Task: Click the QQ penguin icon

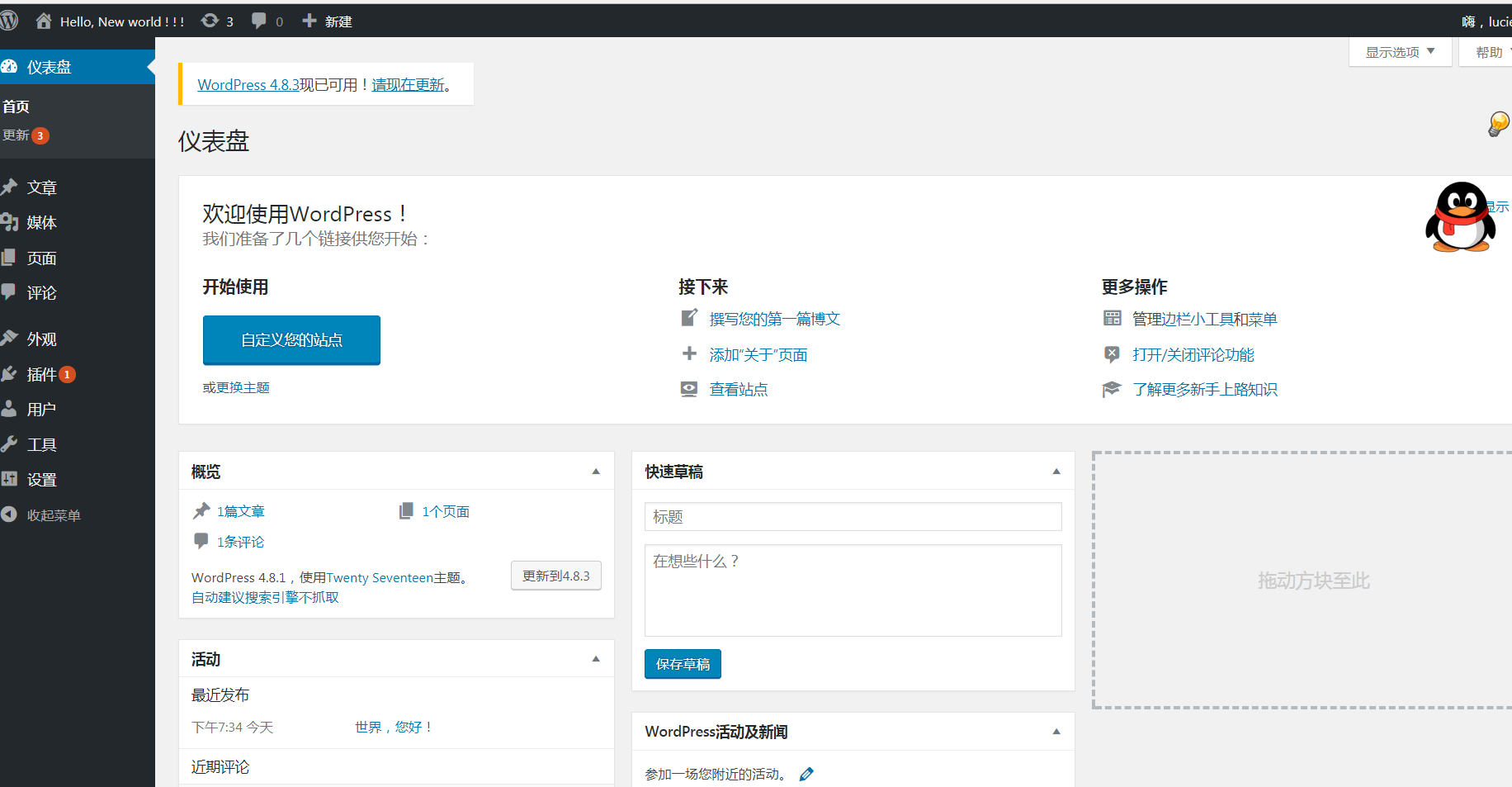Action: (x=1460, y=216)
